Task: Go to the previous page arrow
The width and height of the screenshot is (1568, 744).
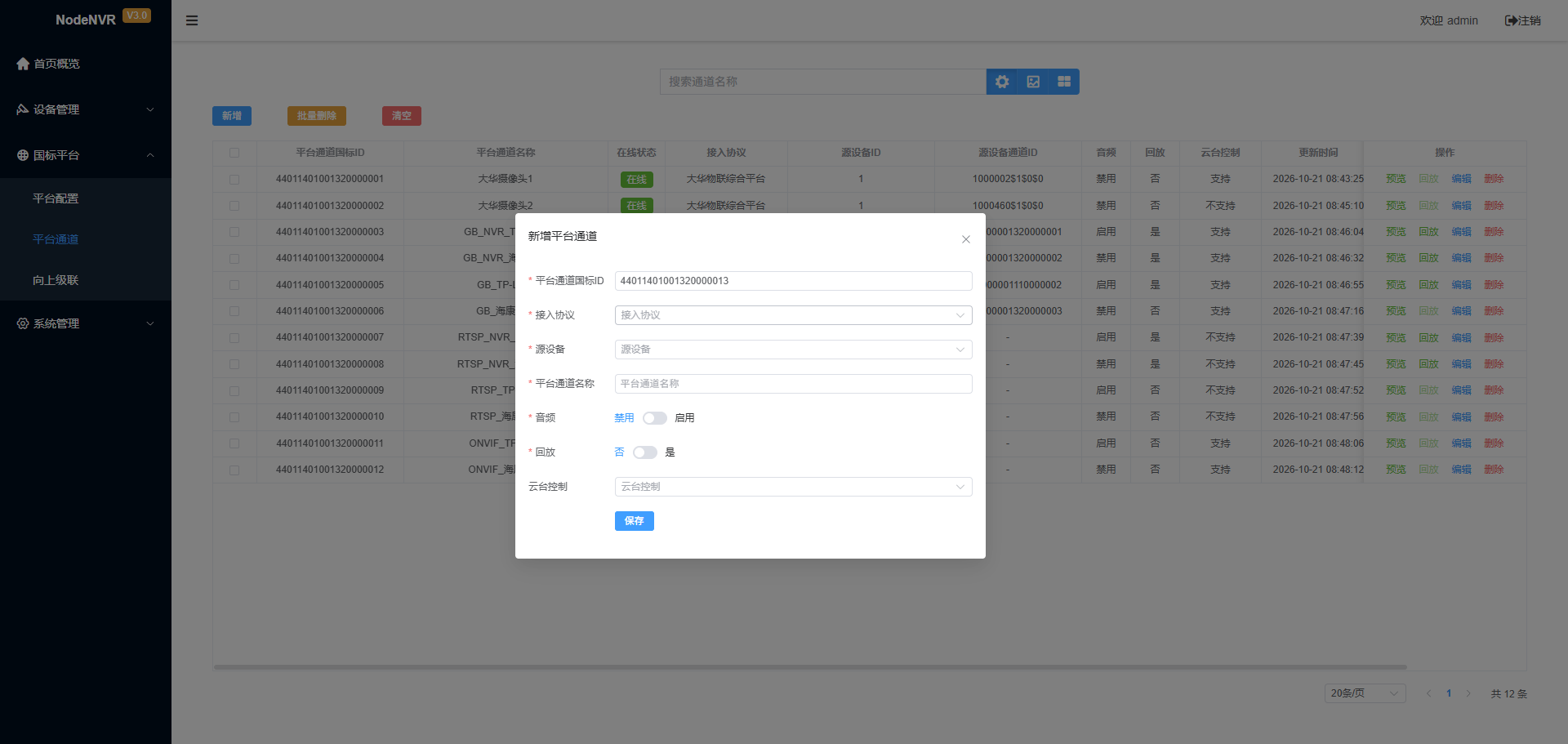Action: pos(1429,693)
